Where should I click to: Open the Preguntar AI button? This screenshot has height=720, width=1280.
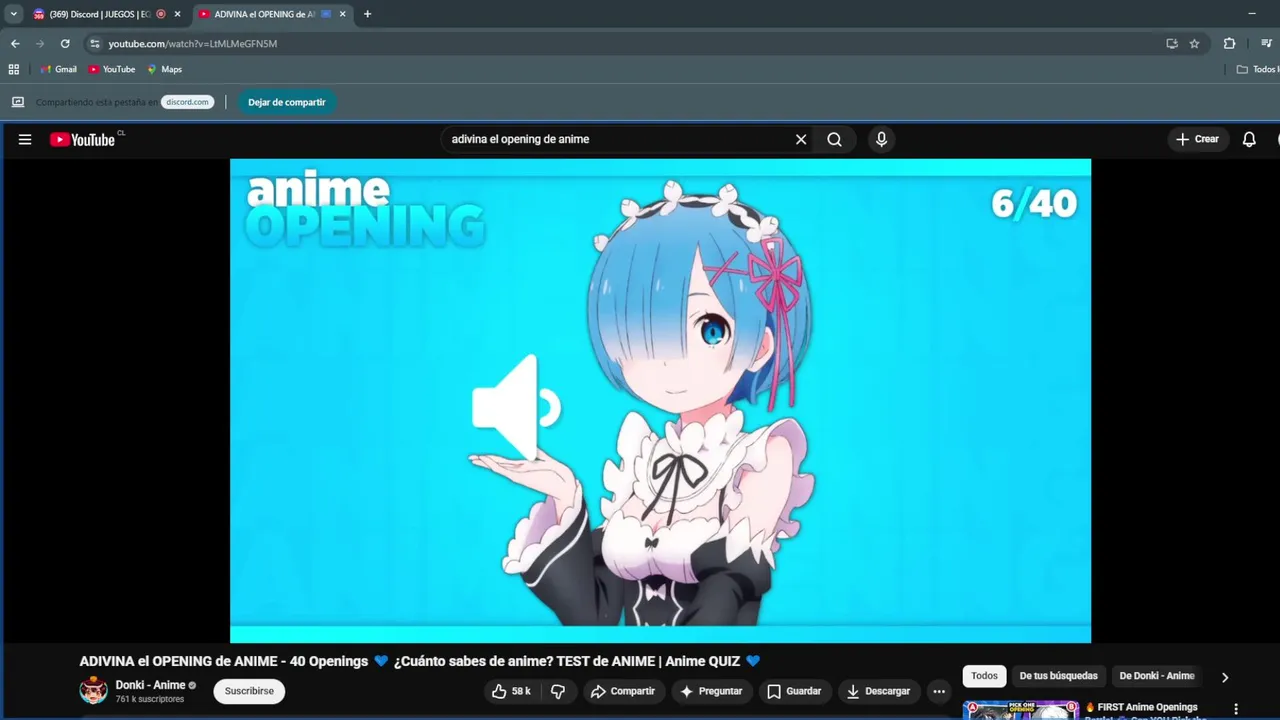coord(711,691)
